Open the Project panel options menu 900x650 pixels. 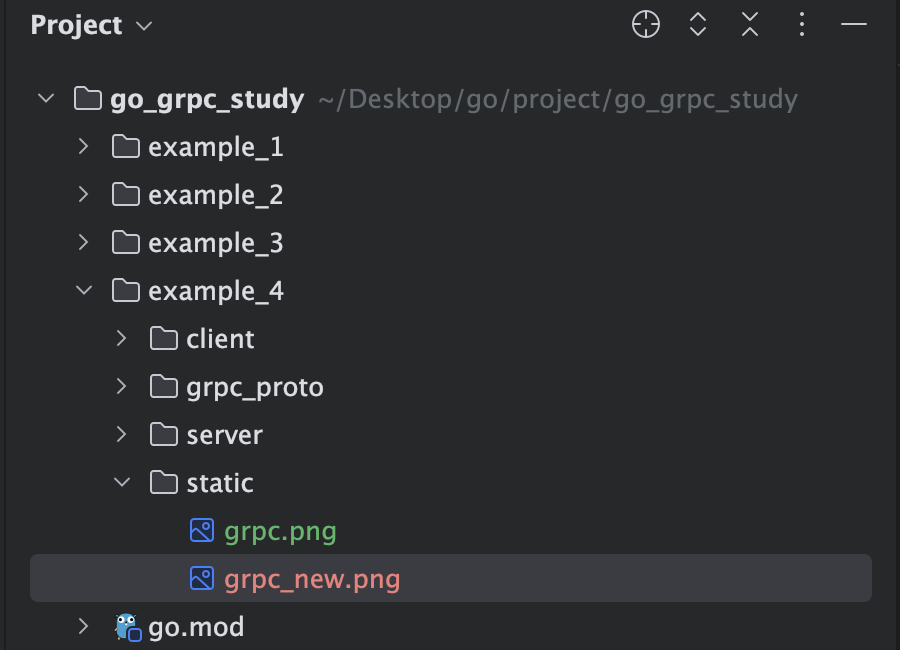[802, 25]
